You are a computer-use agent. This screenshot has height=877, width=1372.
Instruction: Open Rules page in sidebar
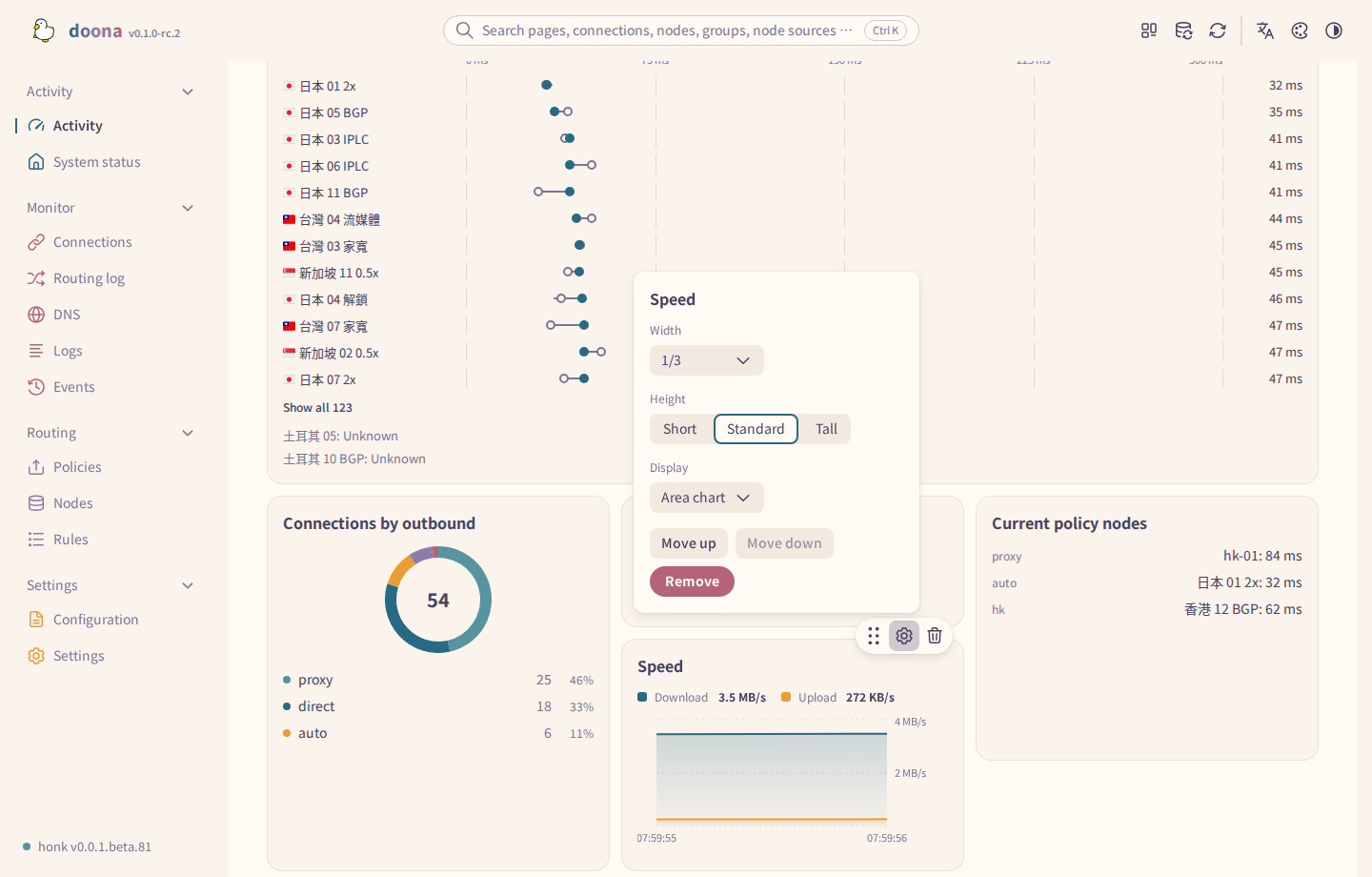click(x=71, y=540)
